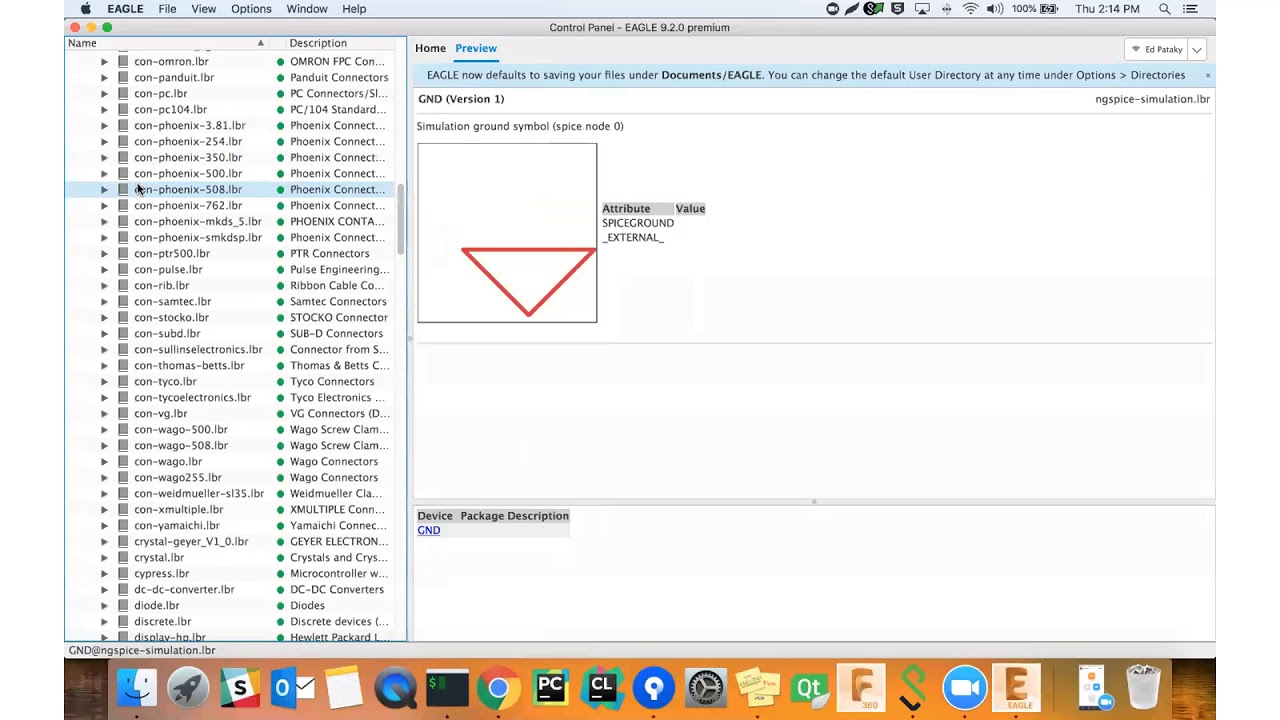Viewport: 1280px width, 720px height.
Task: Toggle the in-use dot for con-phoenix-500.lbr
Action: coord(281,173)
